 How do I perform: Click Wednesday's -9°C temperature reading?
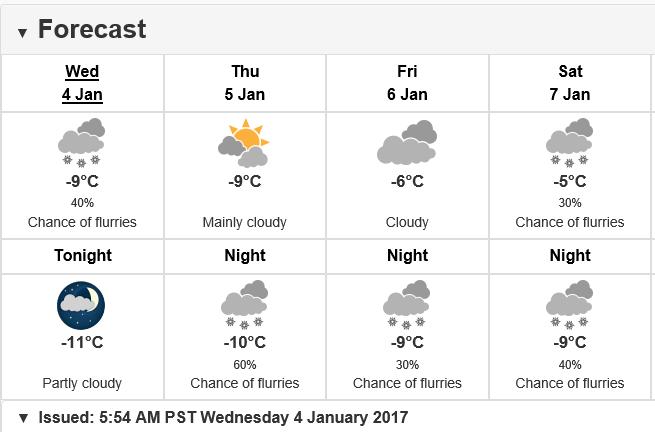tap(82, 181)
